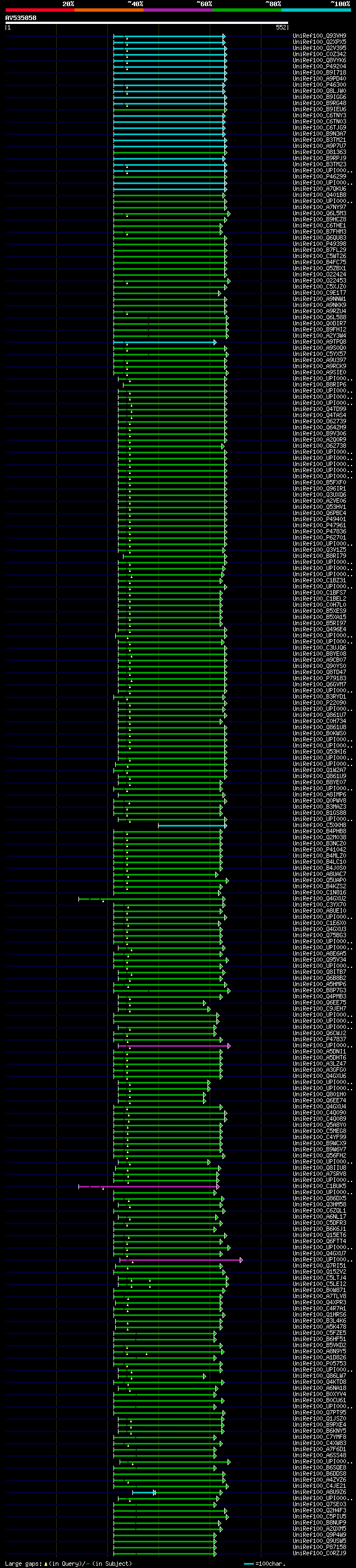Click UniRef100_Q40188 label
Screen dimensions: 356x1568
coord(319,195)
